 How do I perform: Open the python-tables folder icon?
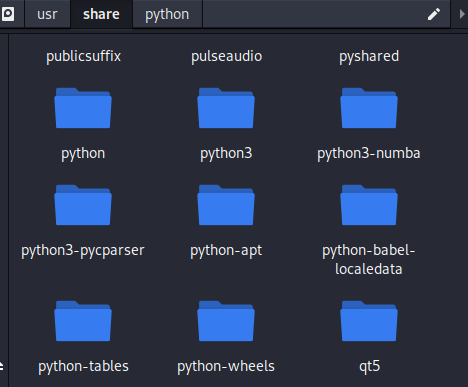coord(83,321)
